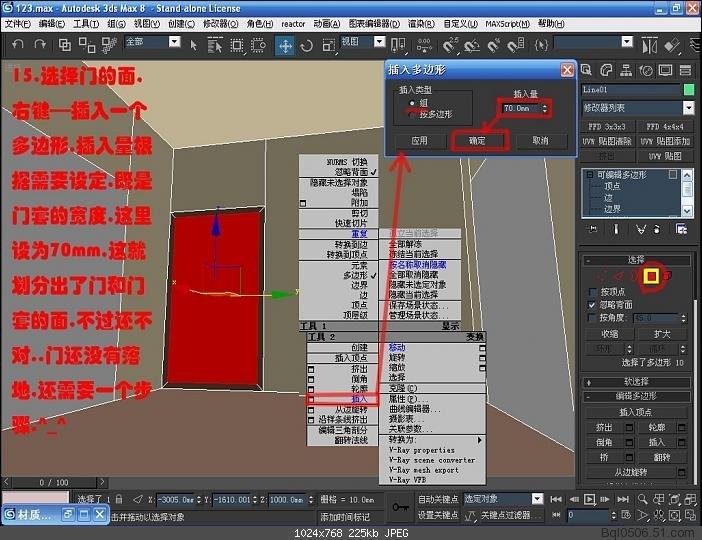Select the Select Object arrow tool
Screen dimensions: 702x540
point(193,45)
